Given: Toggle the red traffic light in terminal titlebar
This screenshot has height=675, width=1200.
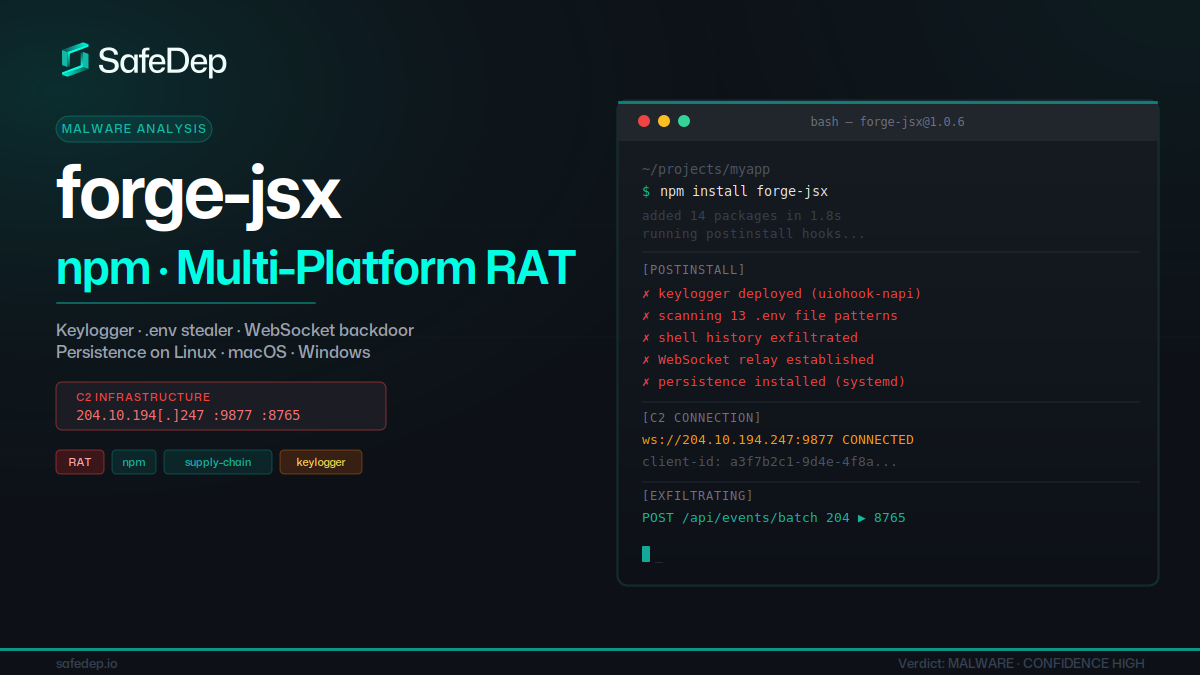Looking at the screenshot, I should [644, 120].
